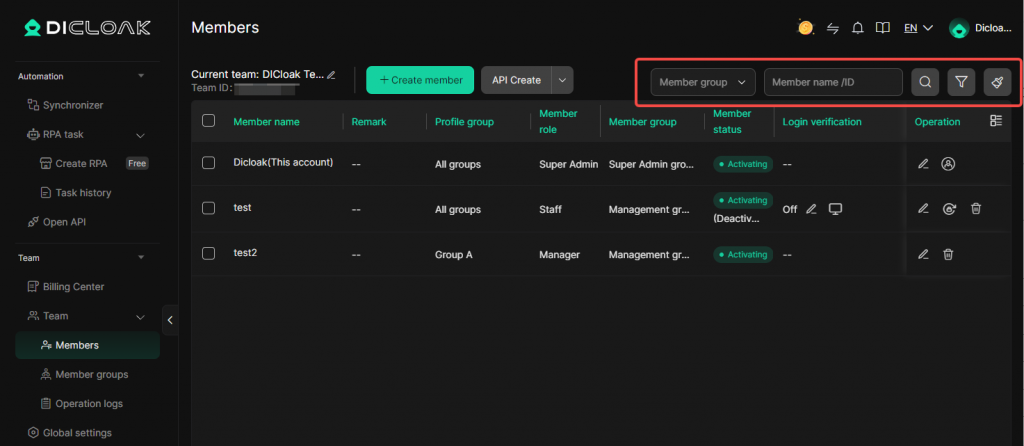Open the documentation book icon
The height and width of the screenshot is (446, 1024).
883,28
